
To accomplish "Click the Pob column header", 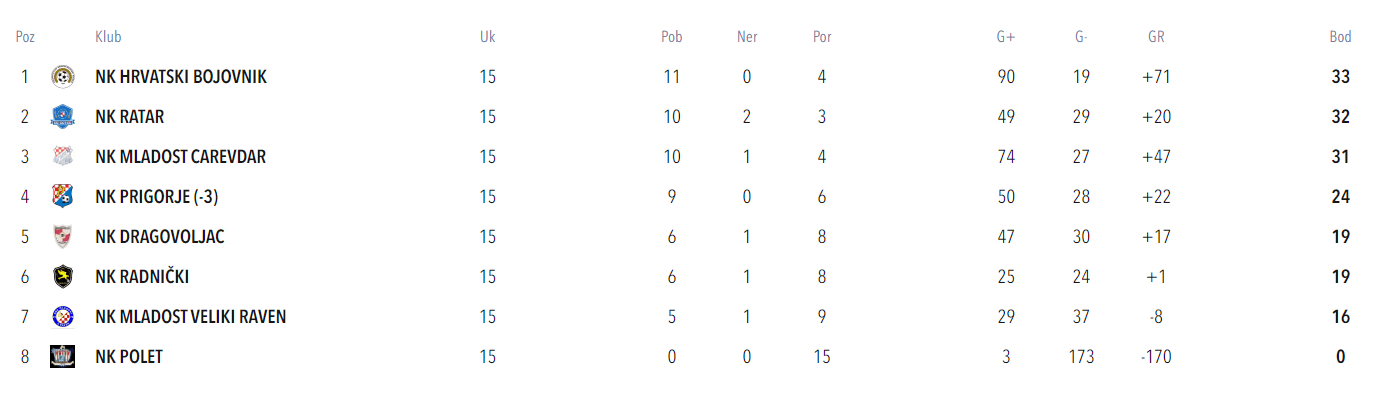I will [672, 37].
